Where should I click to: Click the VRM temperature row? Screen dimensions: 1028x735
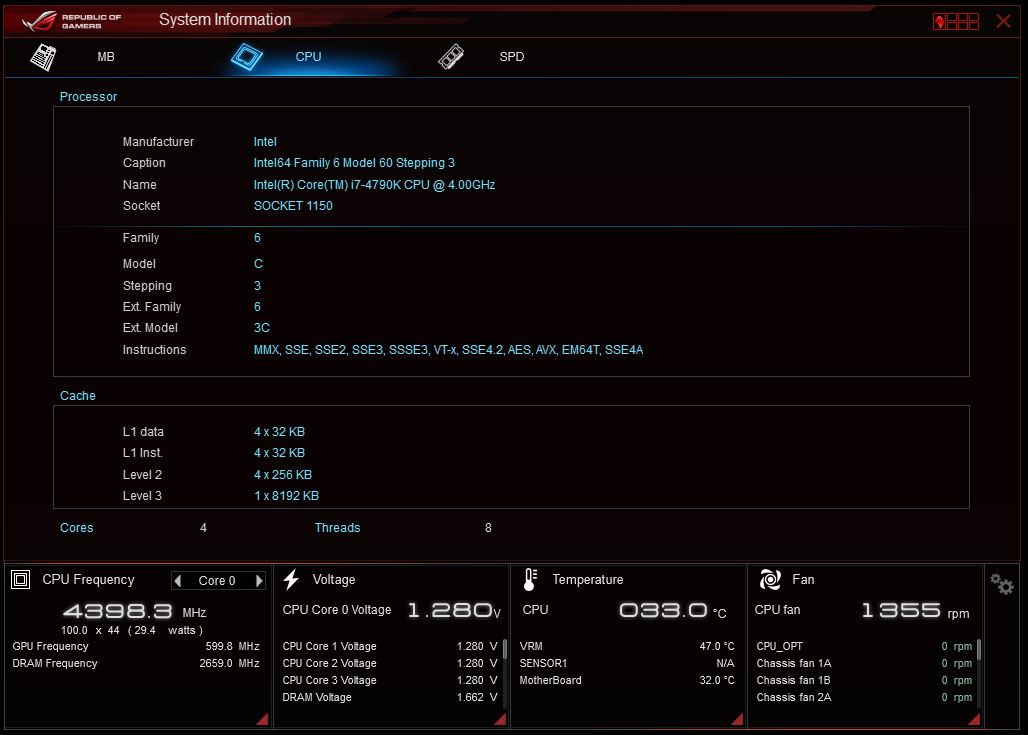(x=627, y=646)
